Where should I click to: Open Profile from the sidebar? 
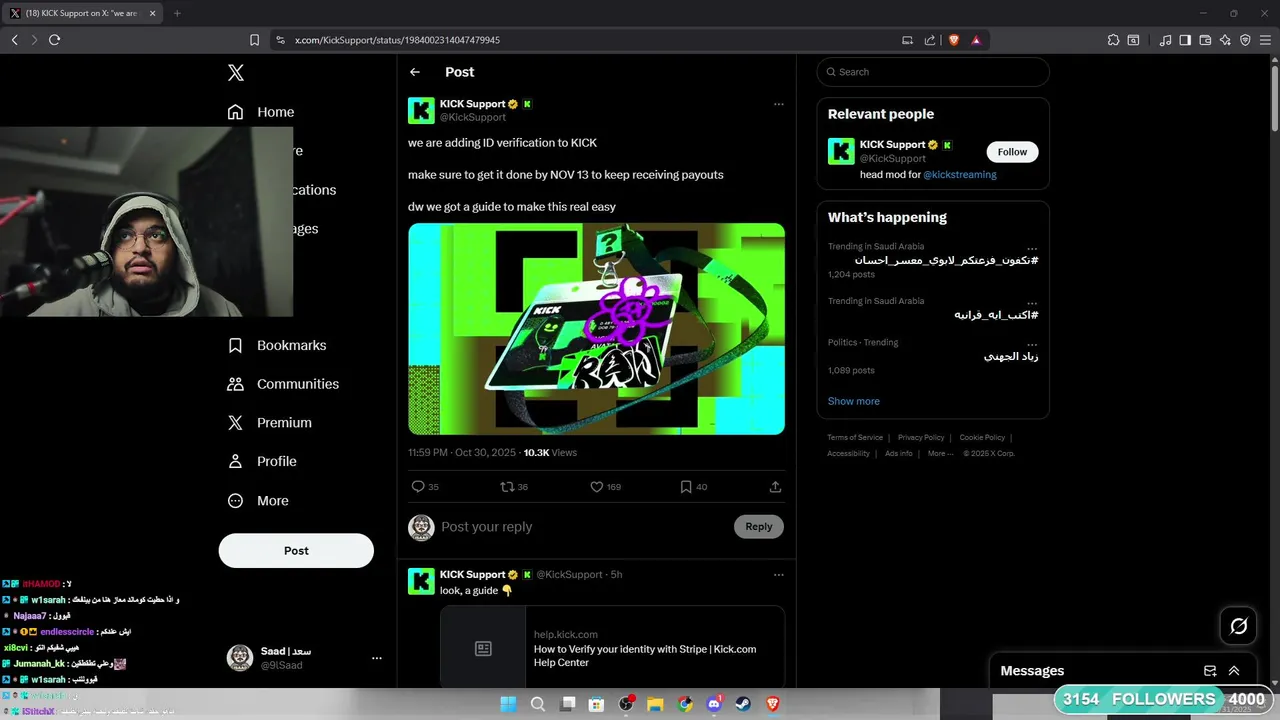click(x=262, y=461)
